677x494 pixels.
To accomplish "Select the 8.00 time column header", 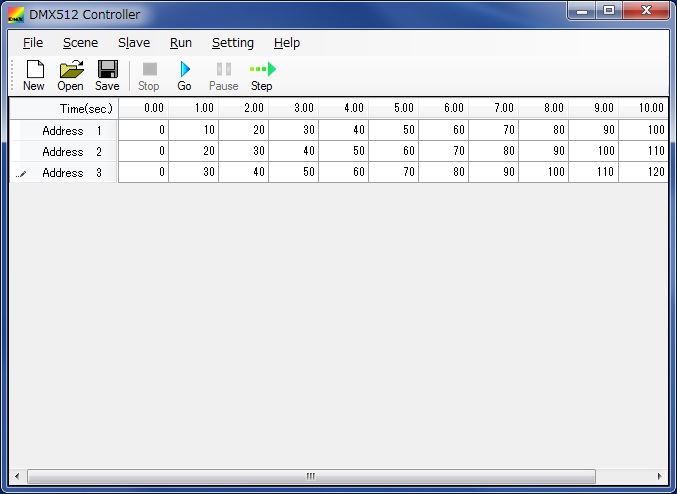I will coord(544,108).
